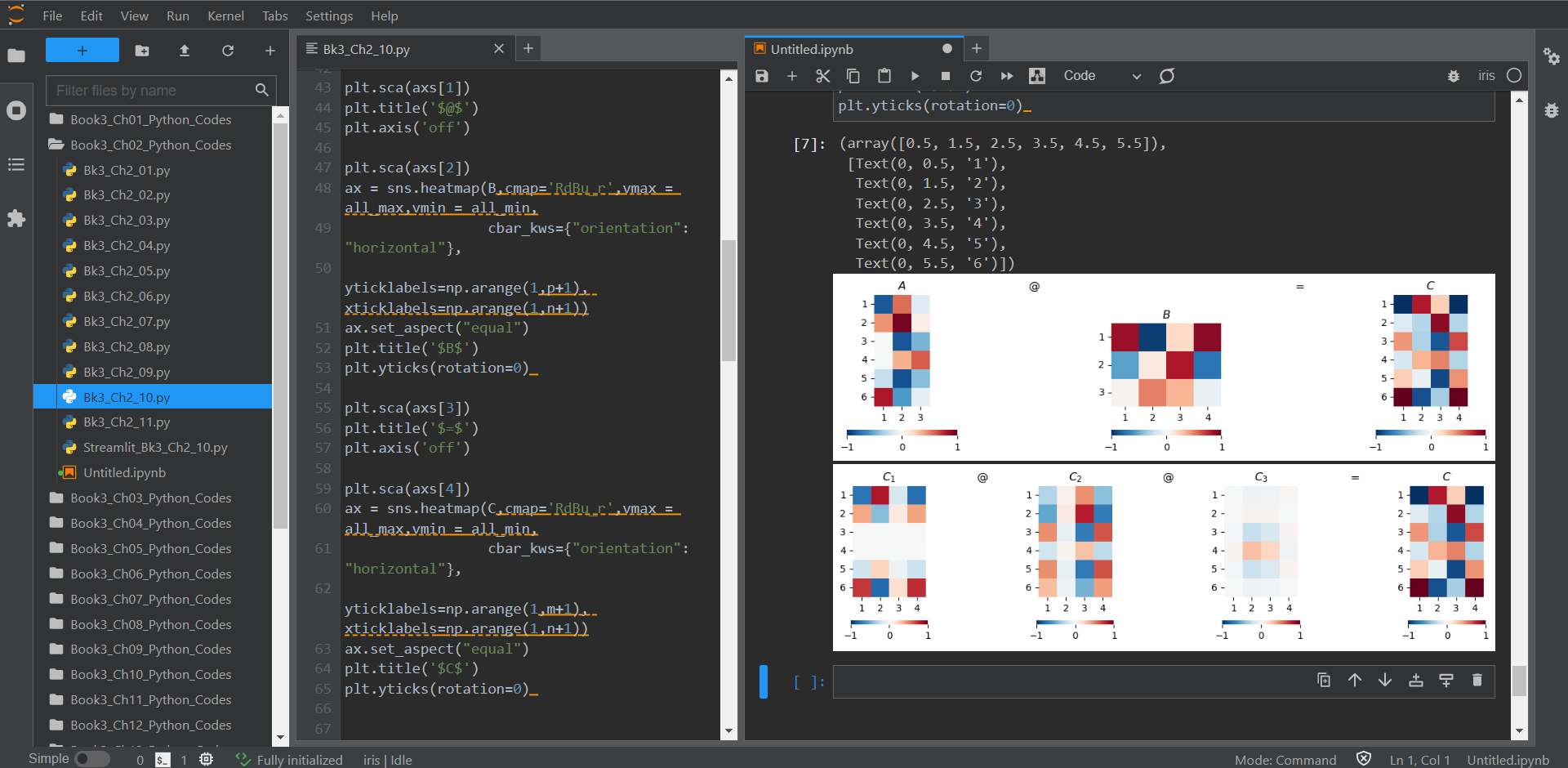Image resolution: width=1568 pixels, height=768 pixels.
Task: Expand the Book3_Ch04_Python_Codes folder
Action: (x=152, y=523)
